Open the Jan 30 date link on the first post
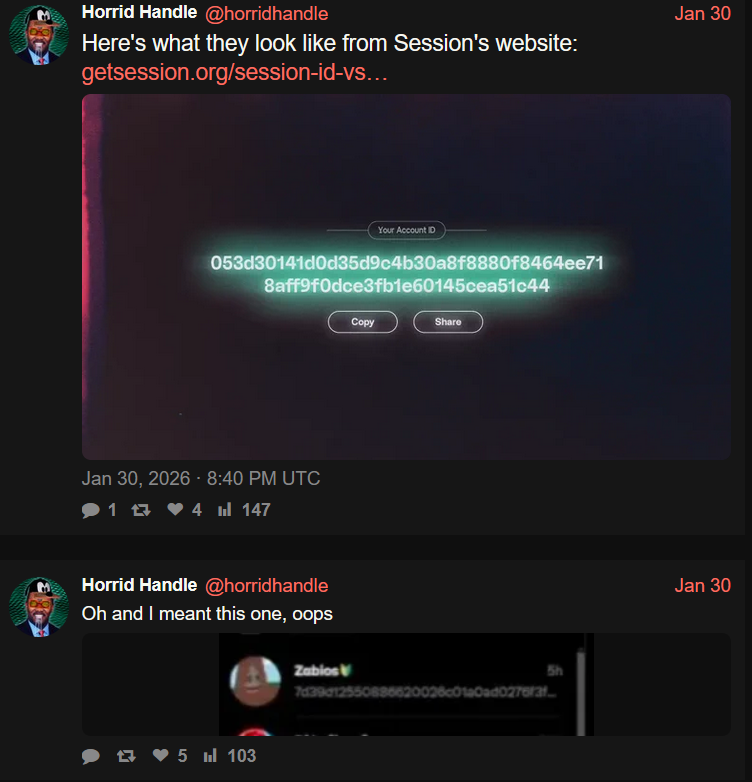Viewport: 752px width, 782px height. [702, 13]
